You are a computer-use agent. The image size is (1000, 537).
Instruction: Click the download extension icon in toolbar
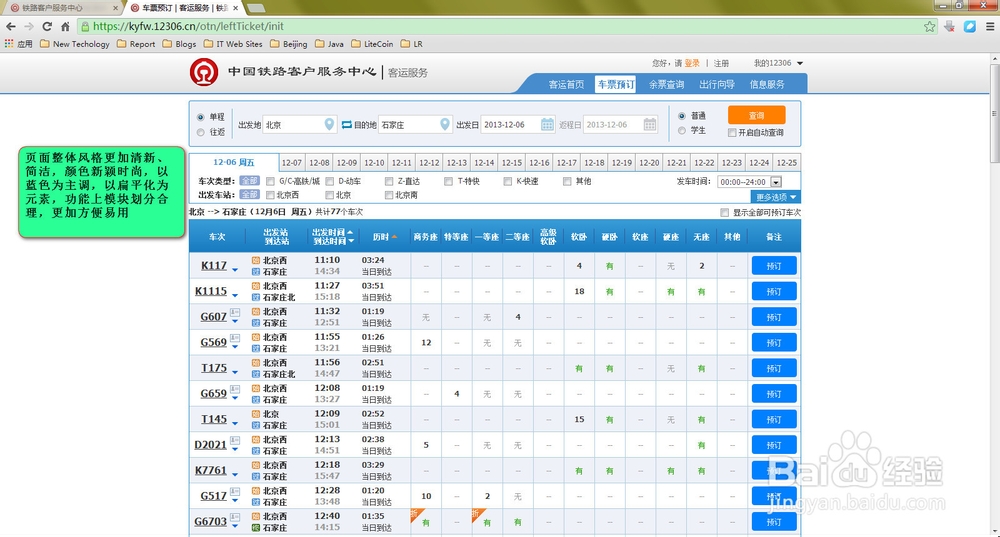pos(950,26)
